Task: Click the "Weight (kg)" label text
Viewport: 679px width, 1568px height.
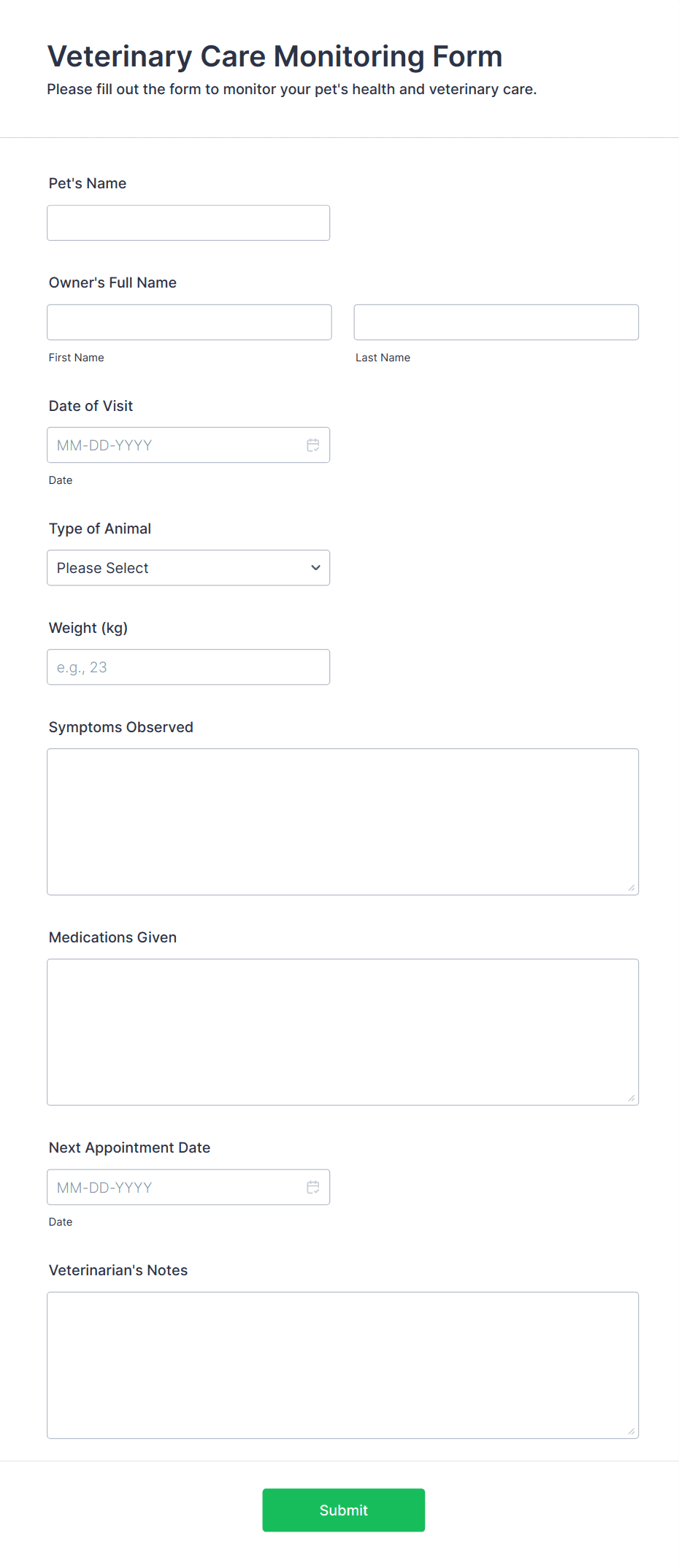Action: click(88, 628)
